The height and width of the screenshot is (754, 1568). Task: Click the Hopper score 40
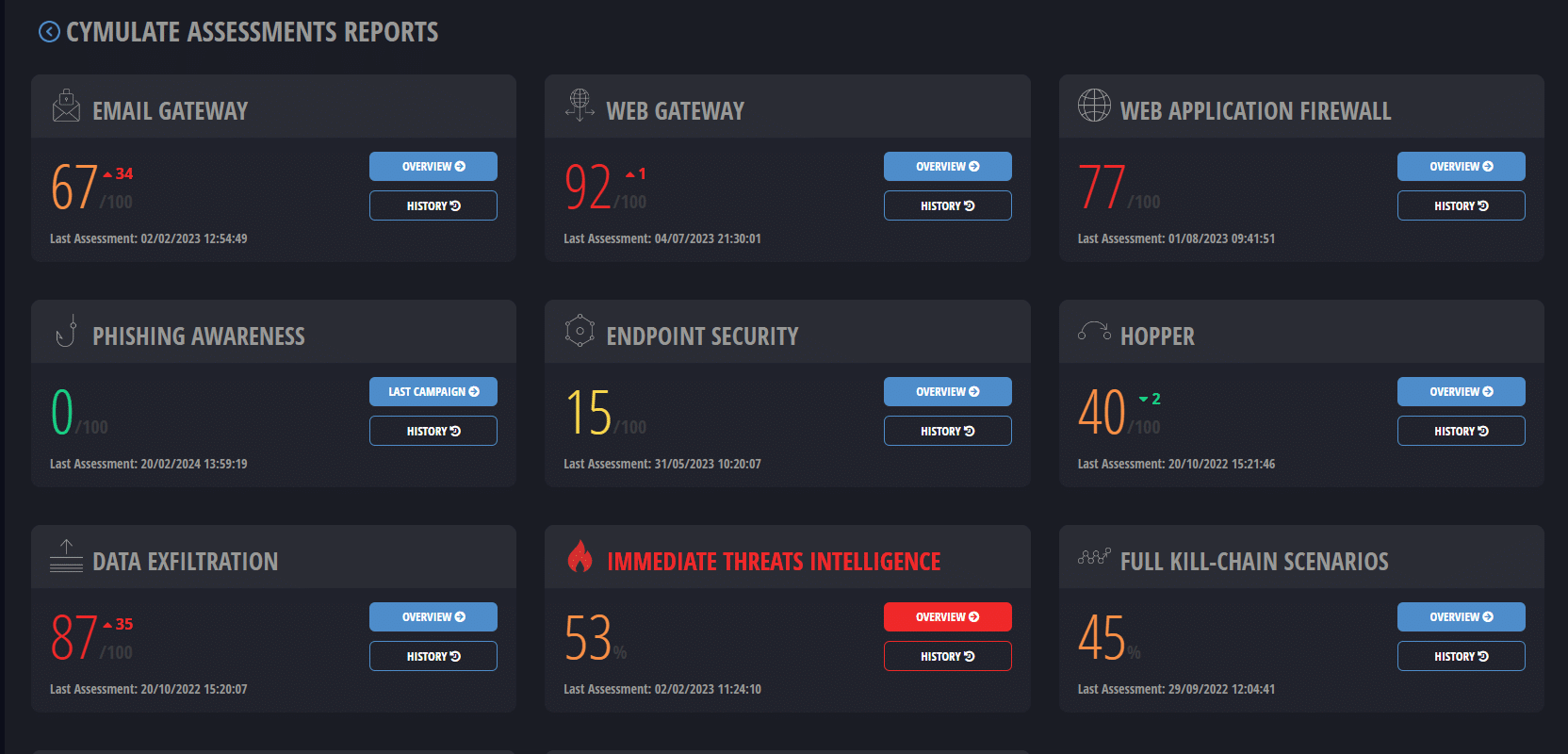pos(1102,412)
